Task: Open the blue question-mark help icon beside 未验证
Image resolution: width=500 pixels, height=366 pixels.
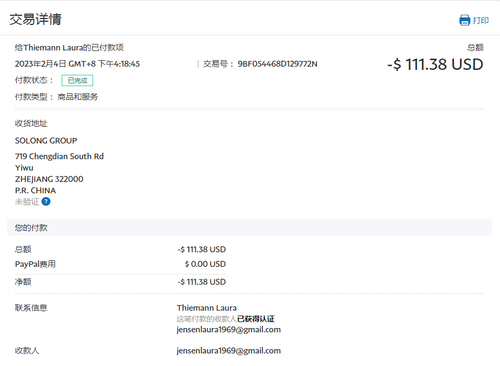Action: [46, 202]
